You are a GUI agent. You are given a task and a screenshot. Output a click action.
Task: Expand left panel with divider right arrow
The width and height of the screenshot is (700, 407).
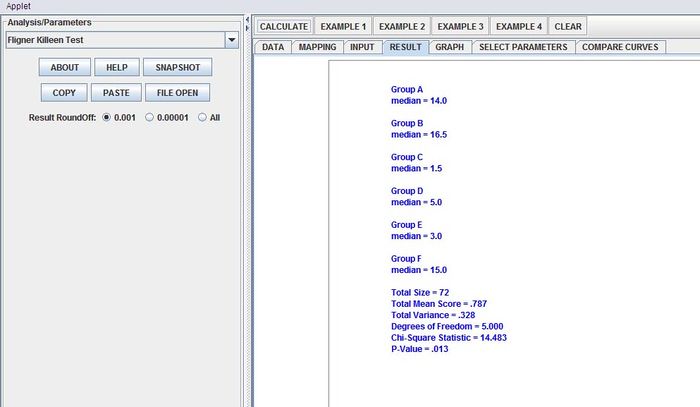tap(248, 29)
